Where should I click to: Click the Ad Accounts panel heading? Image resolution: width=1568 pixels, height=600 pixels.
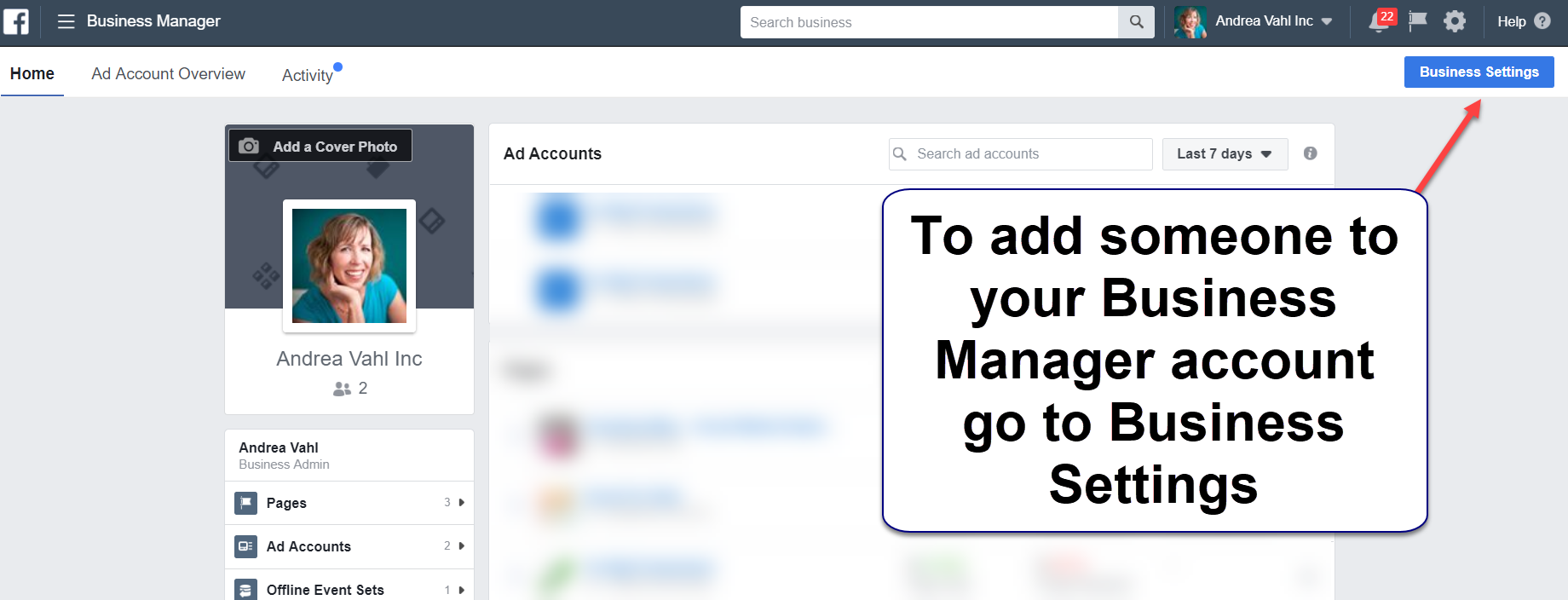tap(552, 154)
